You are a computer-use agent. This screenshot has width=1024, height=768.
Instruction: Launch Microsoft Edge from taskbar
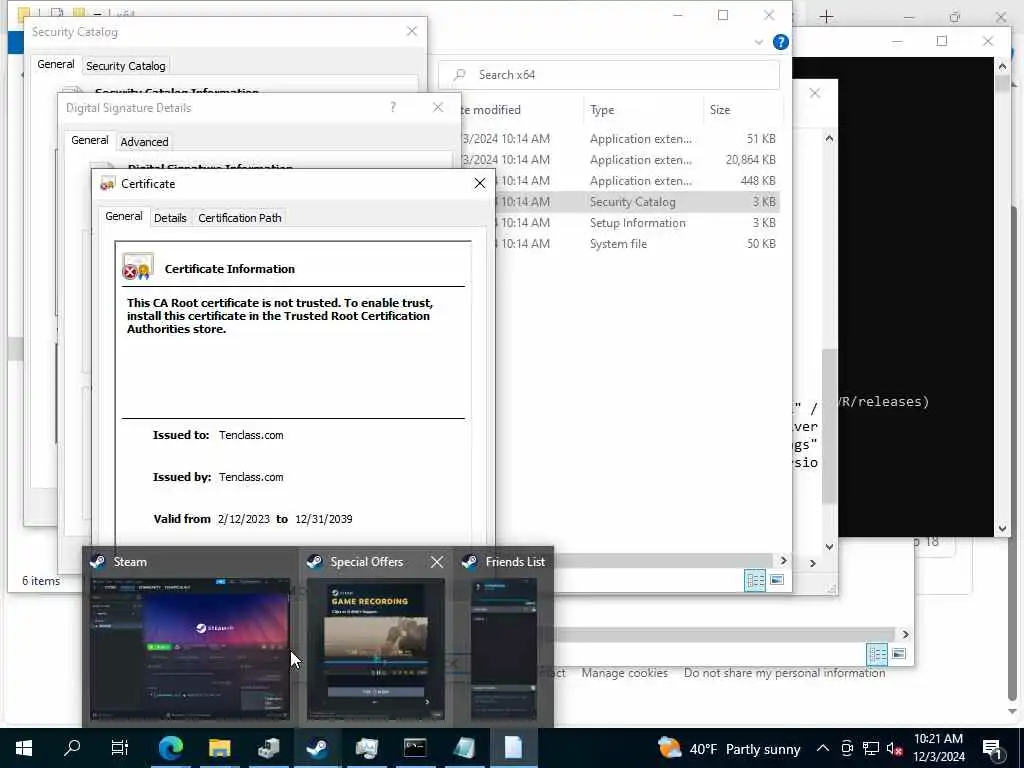pos(170,747)
